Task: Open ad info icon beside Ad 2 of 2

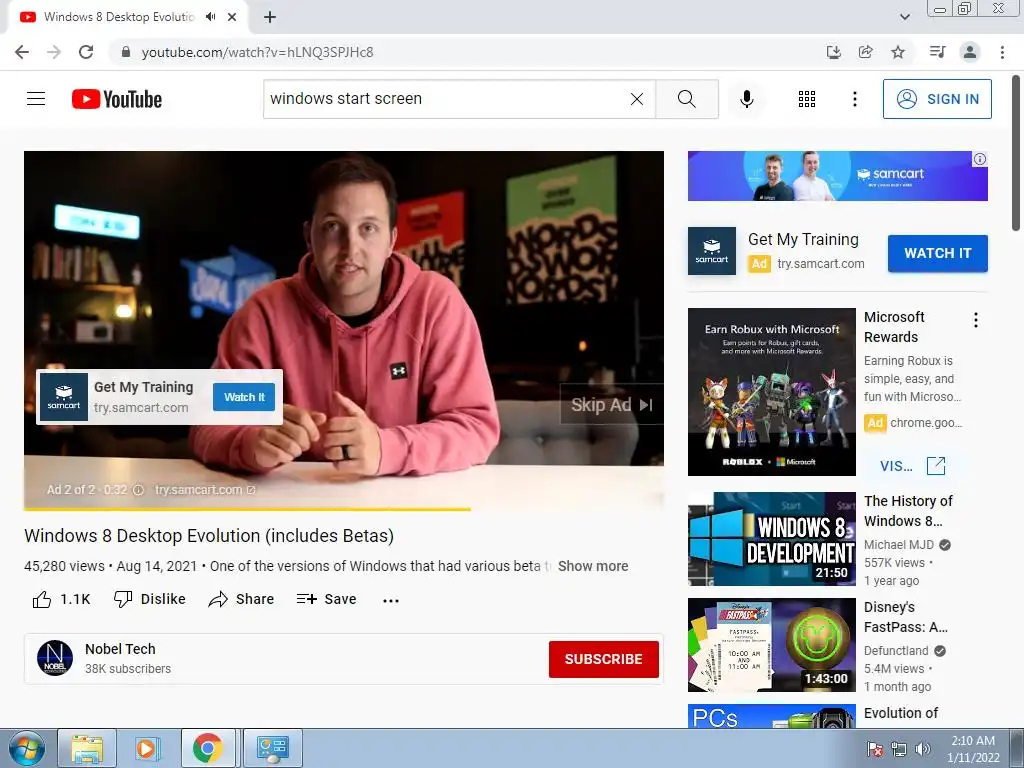Action: click(138, 490)
